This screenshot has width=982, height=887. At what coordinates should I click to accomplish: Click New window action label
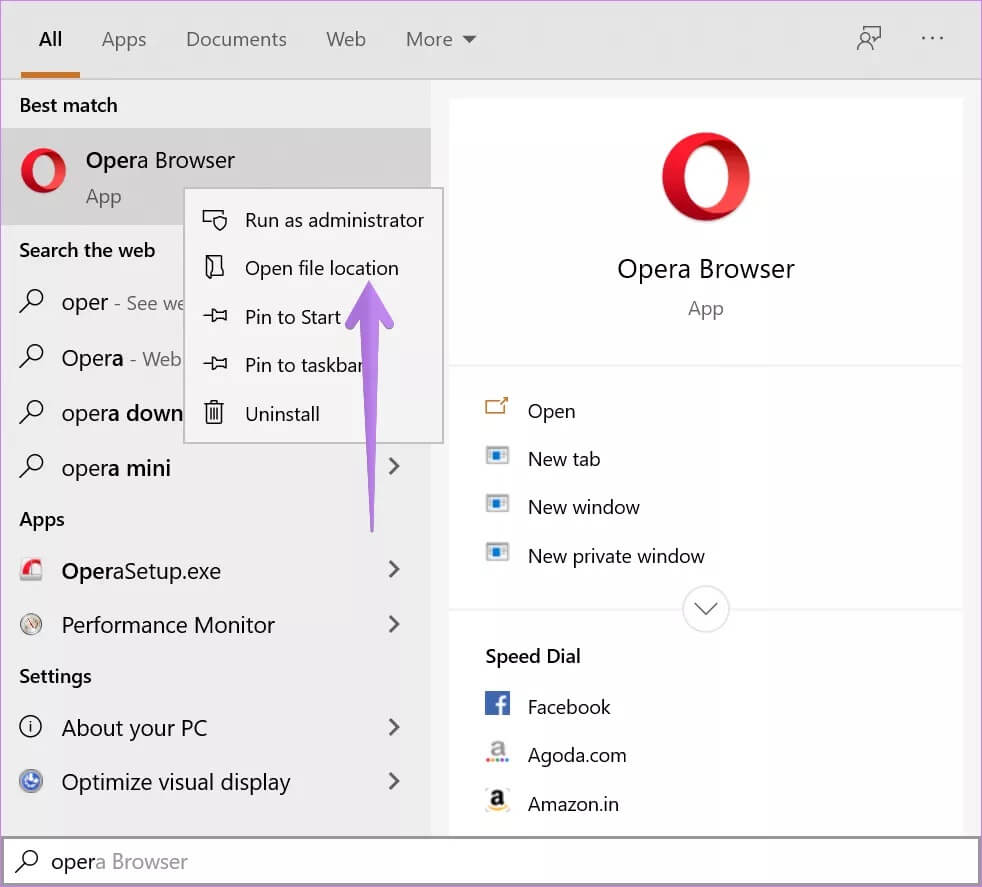[x=584, y=507]
